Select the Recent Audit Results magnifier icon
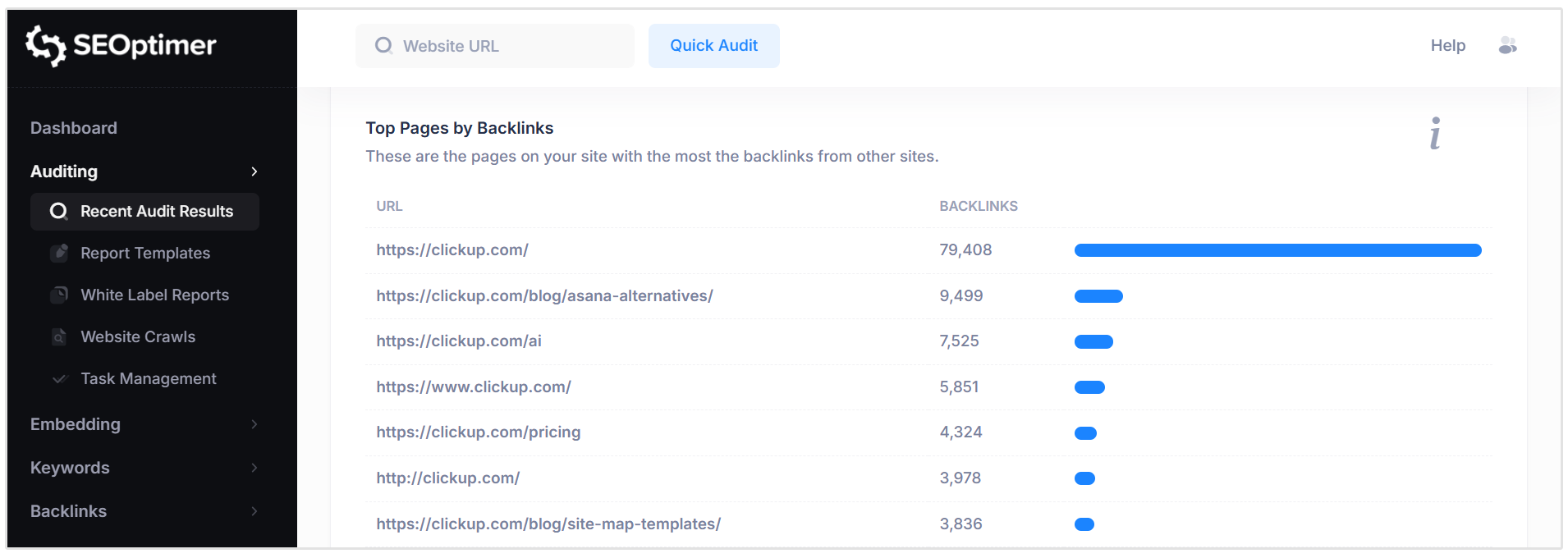Image resolution: width=1568 pixels, height=558 pixels. pos(58,211)
